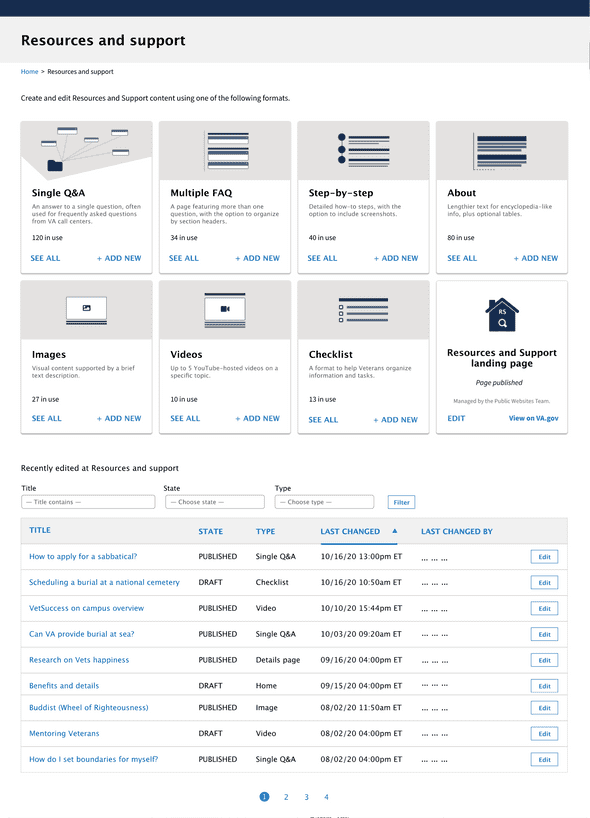The height and width of the screenshot is (818, 590).
Task: Open View on VA.gov link
Action: pyautogui.click(x=534, y=418)
